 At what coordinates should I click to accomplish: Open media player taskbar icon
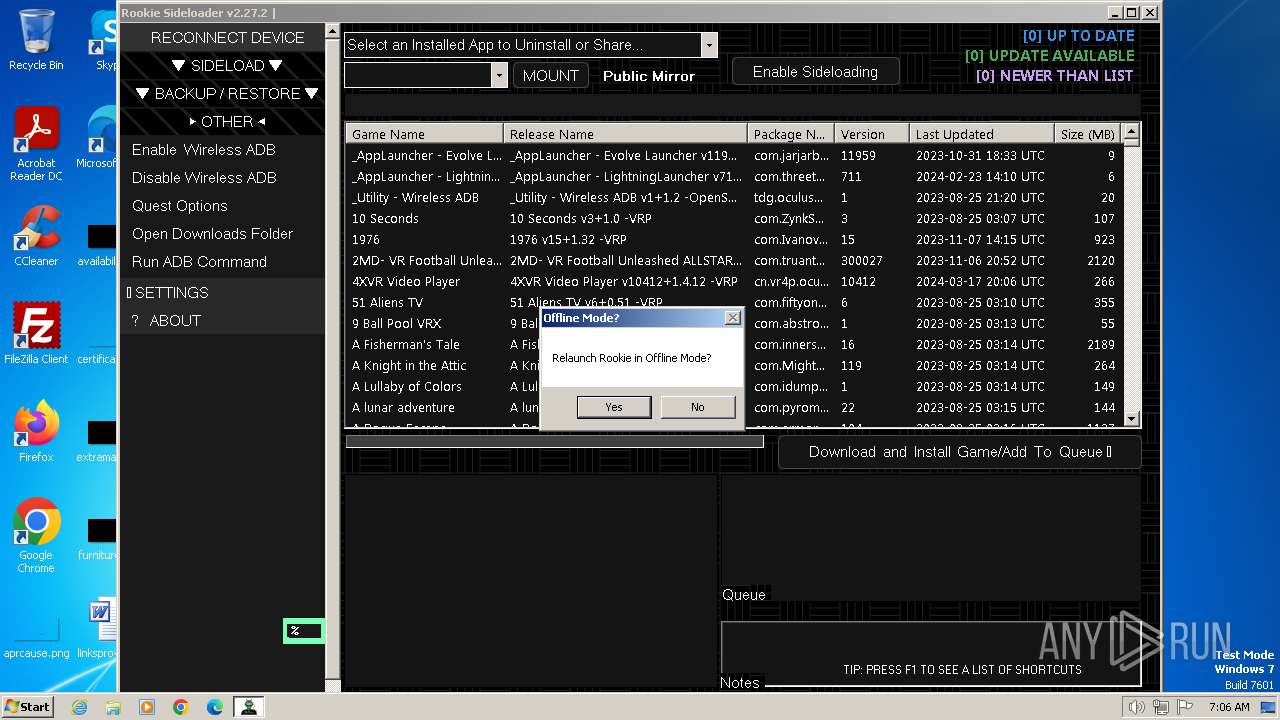(x=147, y=707)
